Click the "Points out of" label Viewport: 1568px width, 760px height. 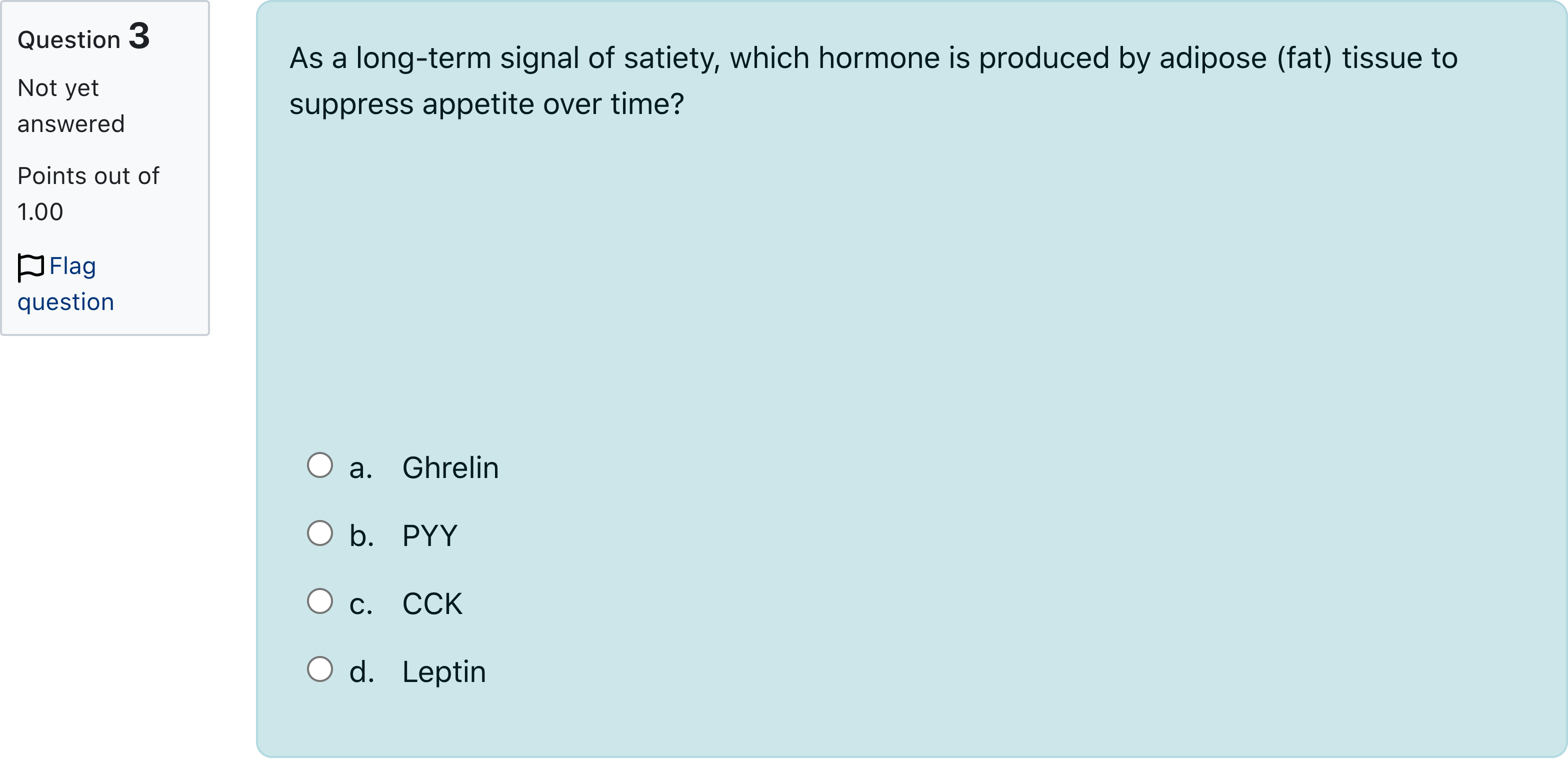click(88, 176)
